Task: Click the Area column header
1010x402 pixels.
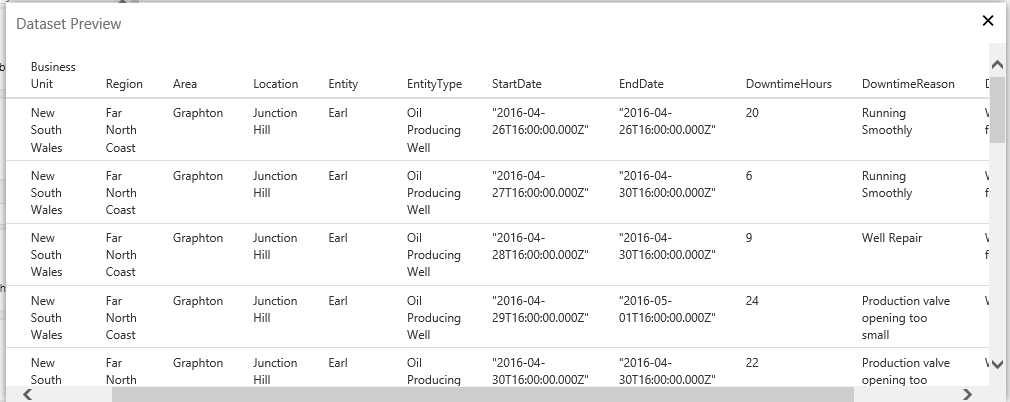Action: coord(185,84)
